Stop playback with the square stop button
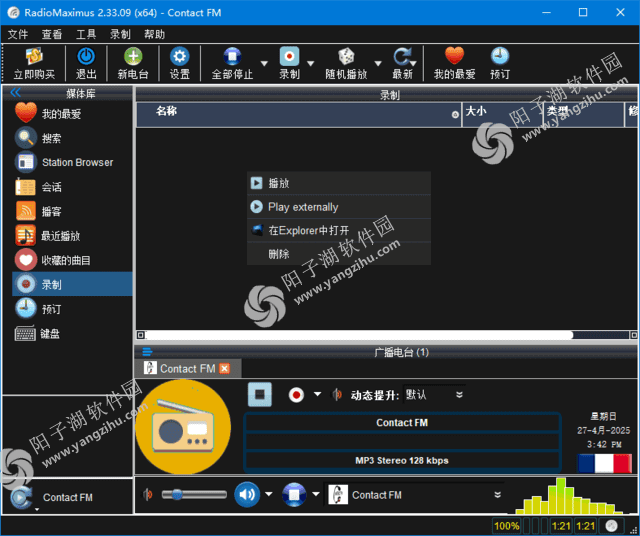Image resolution: width=640 pixels, height=536 pixels. [260, 394]
